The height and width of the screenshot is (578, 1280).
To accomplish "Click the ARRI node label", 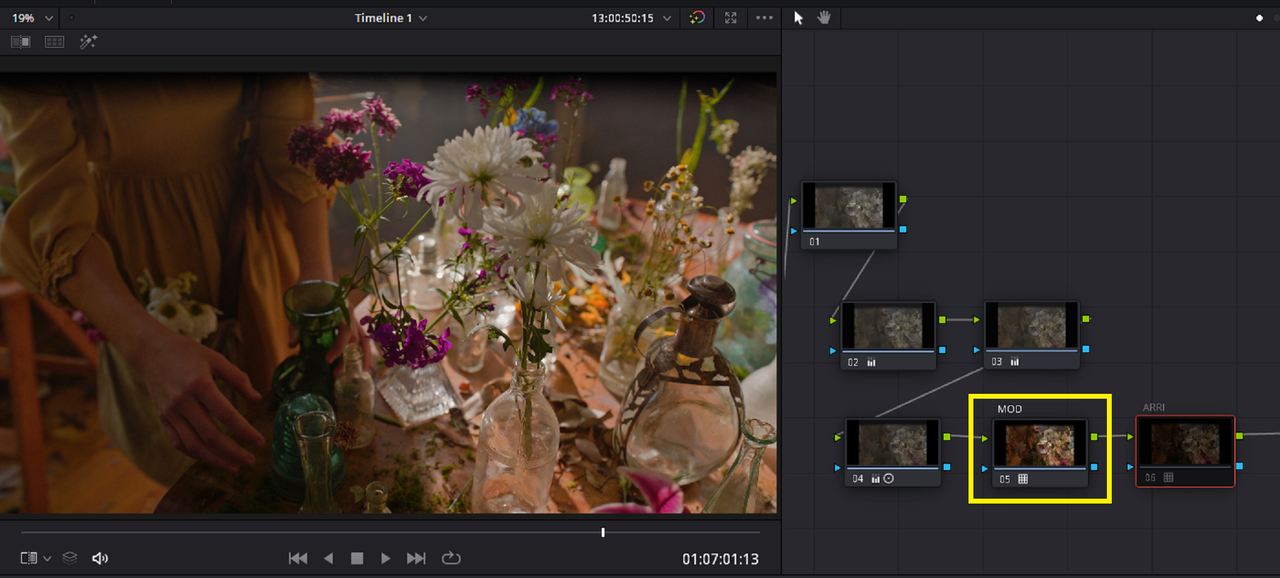I will [1154, 407].
